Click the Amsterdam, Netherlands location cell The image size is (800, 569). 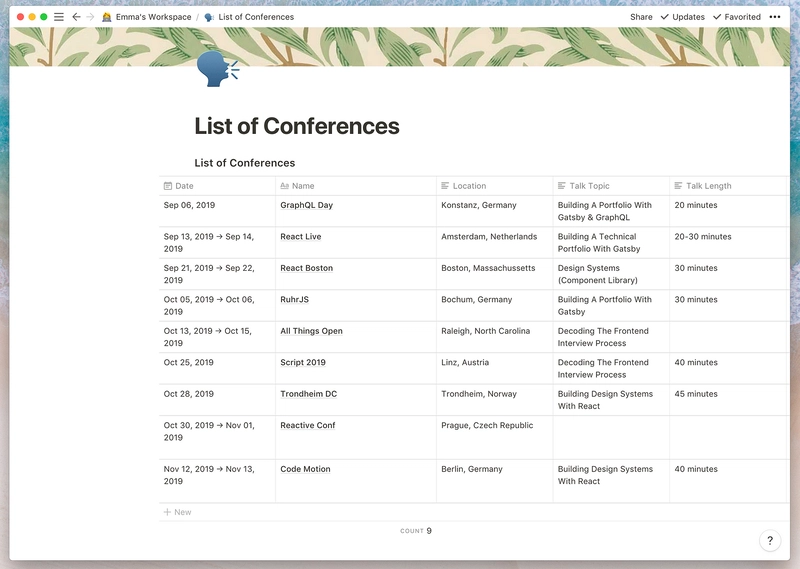coord(495,243)
